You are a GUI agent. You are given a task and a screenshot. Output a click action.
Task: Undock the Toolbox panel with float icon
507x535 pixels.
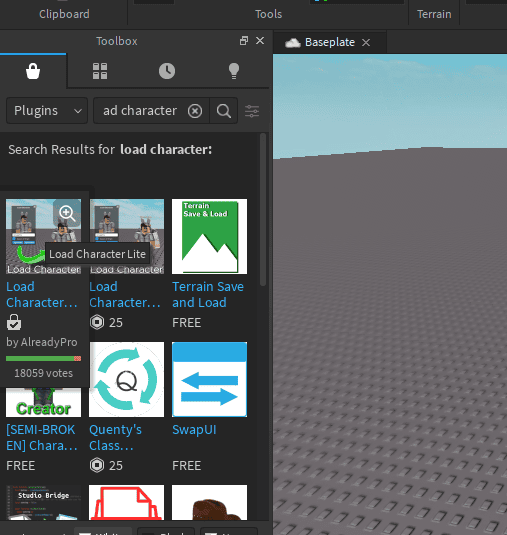click(x=244, y=41)
